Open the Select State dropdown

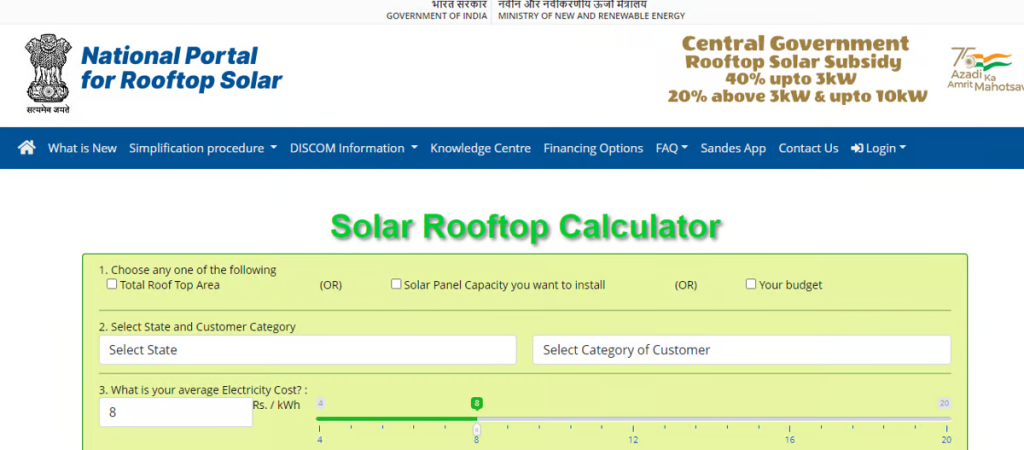coord(308,350)
